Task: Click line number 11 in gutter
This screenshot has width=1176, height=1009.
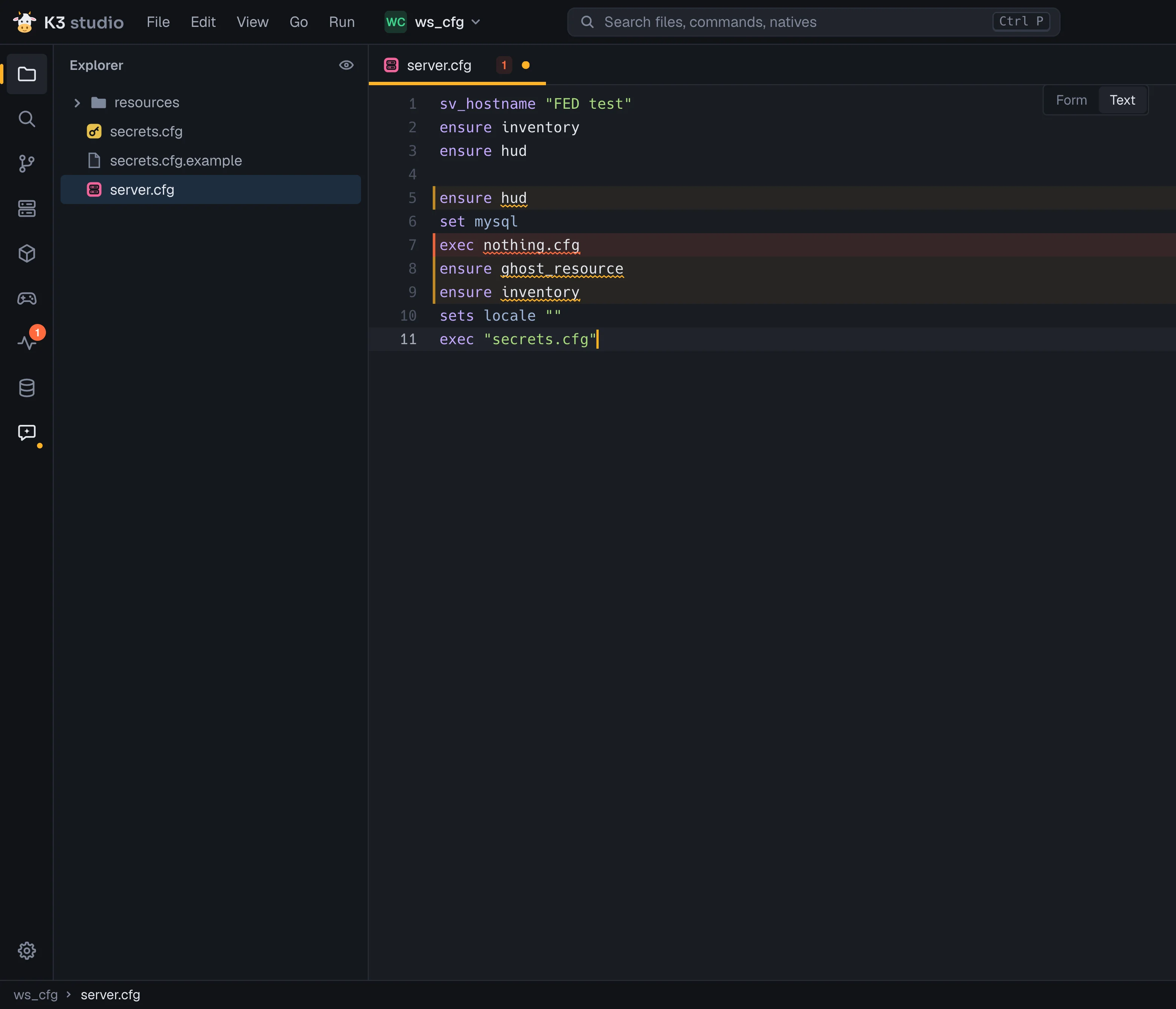Action: point(408,339)
